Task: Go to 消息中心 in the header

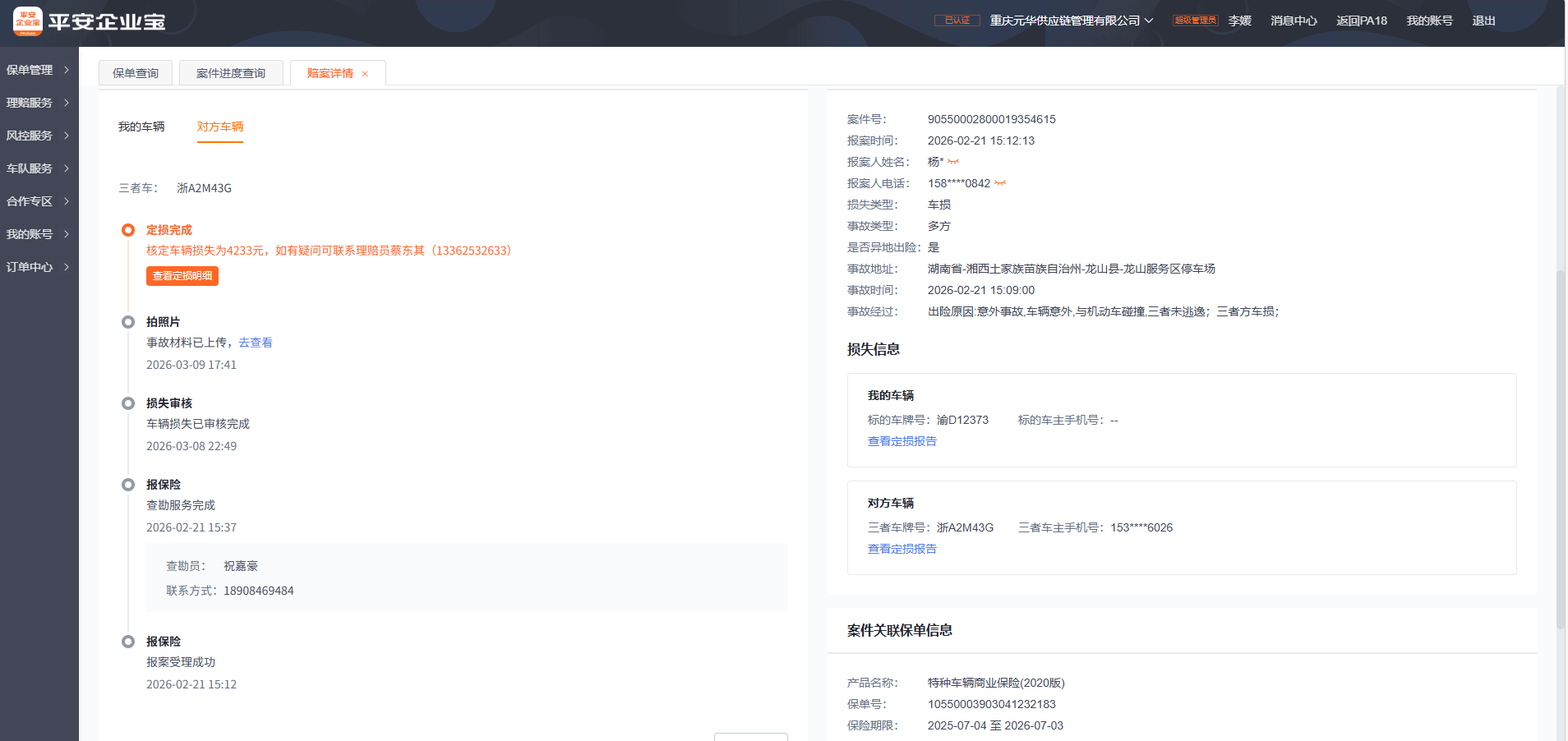Action: click(x=1294, y=21)
